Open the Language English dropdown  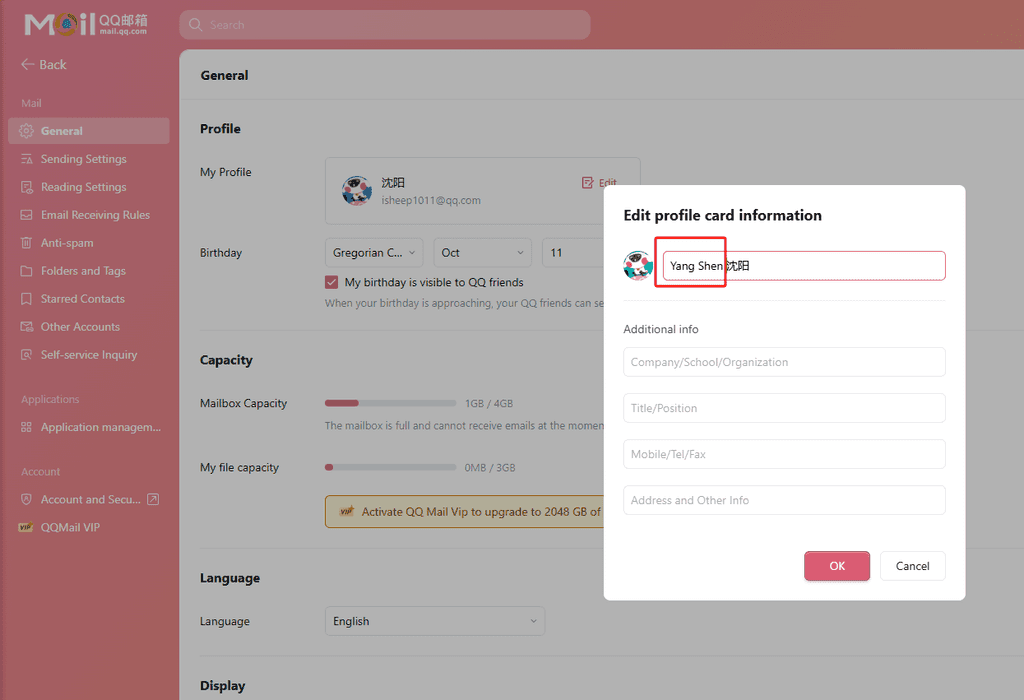(434, 621)
